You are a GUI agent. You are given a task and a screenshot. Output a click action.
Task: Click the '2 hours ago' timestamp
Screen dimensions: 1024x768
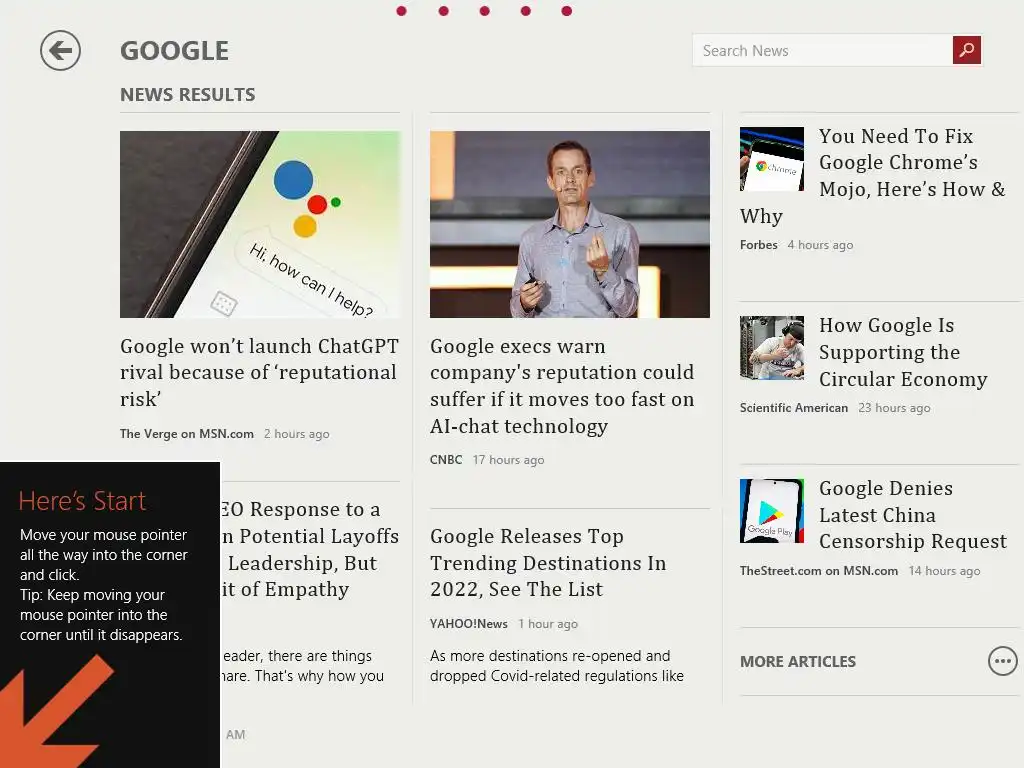[x=296, y=434]
